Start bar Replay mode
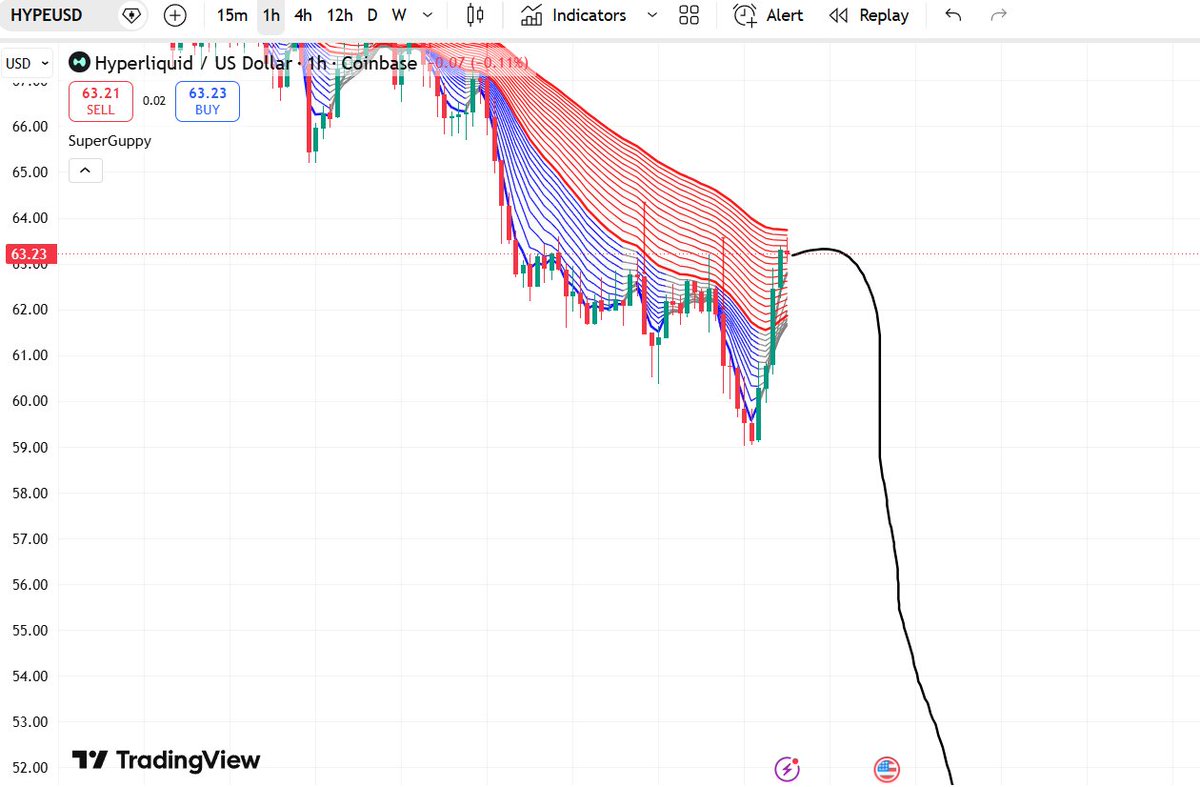The width and height of the screenshot is (1200, 787). [x=869, y=16]
